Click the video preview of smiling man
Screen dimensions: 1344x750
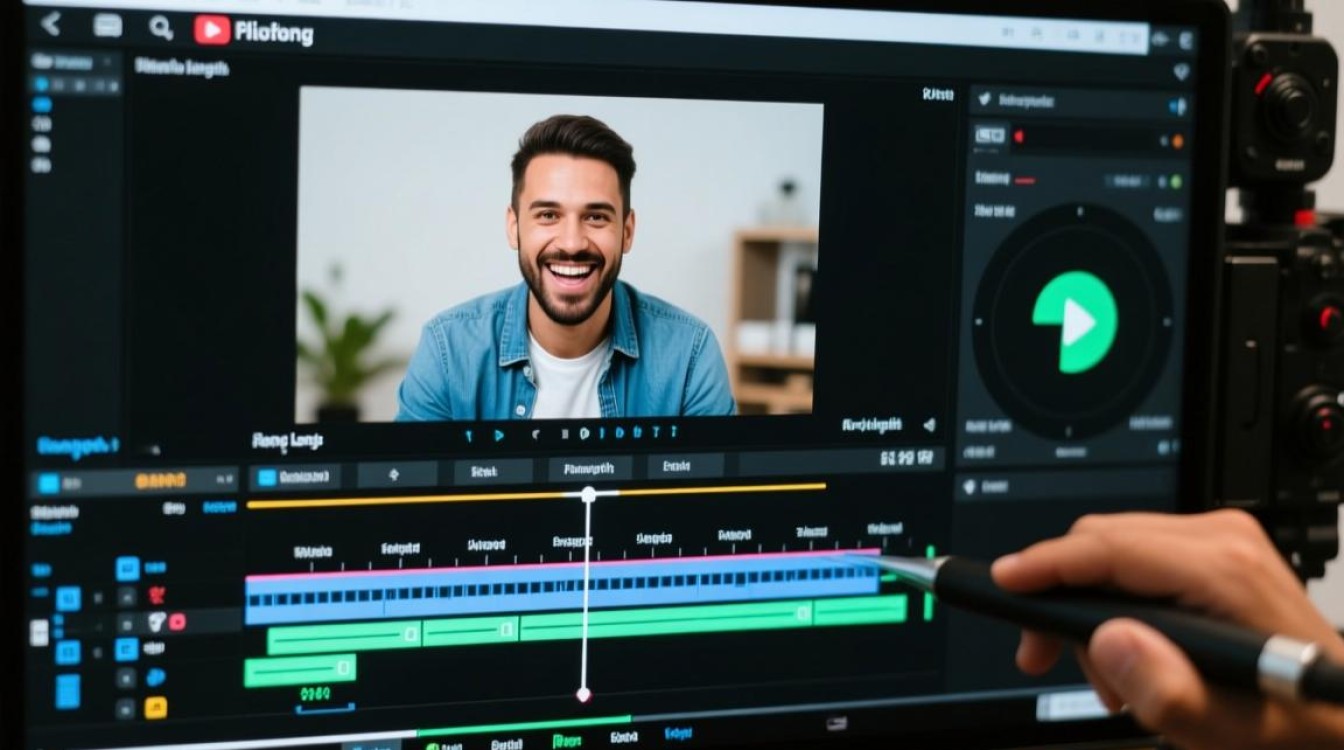pyautogui.click(x=560, y=253)
